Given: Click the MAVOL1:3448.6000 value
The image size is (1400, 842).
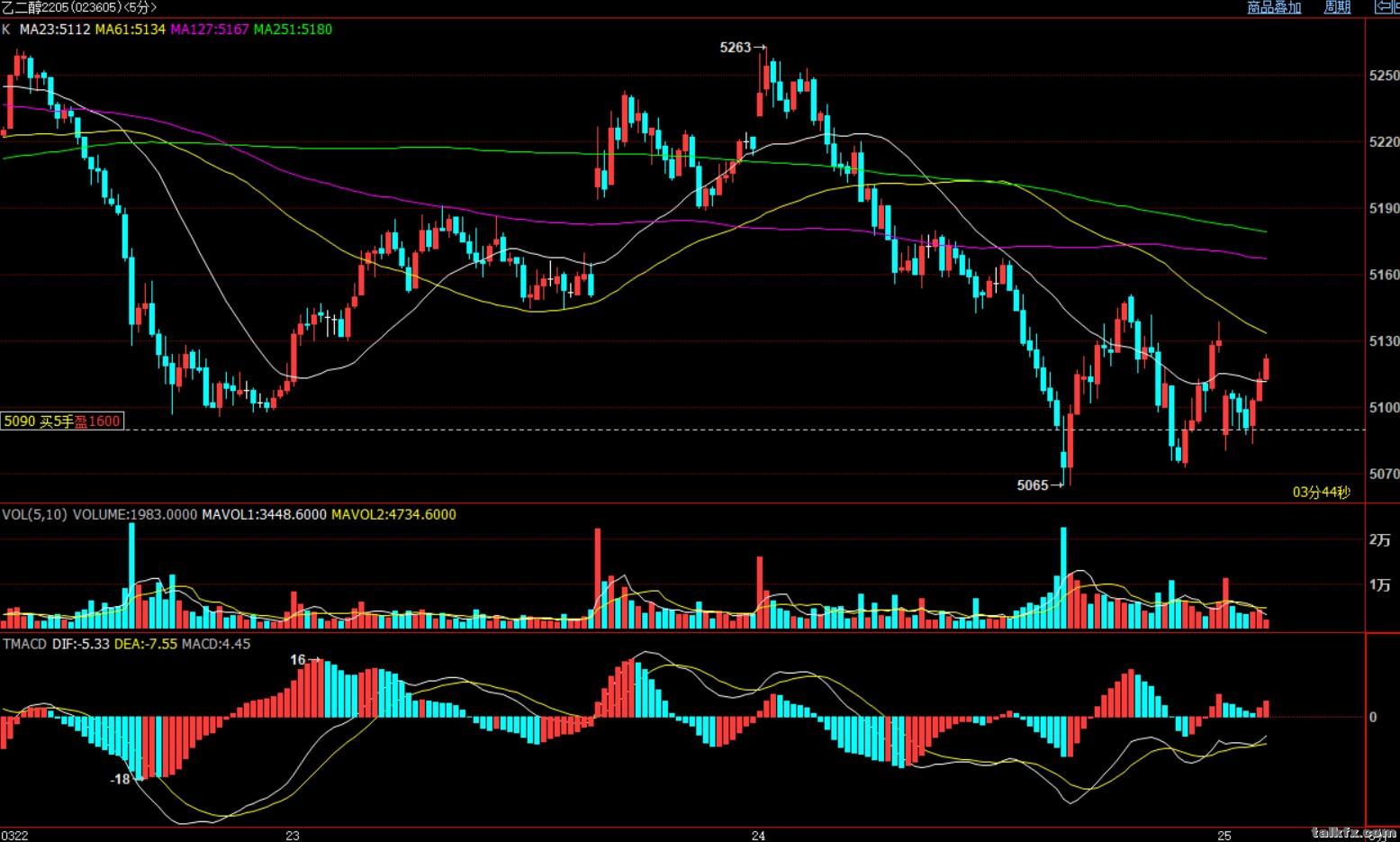Looking at the screenshot, I should tap(264, 514).
